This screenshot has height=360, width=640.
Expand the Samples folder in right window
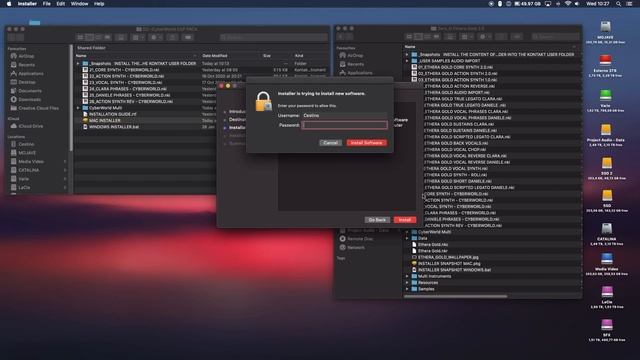[407, 289]
